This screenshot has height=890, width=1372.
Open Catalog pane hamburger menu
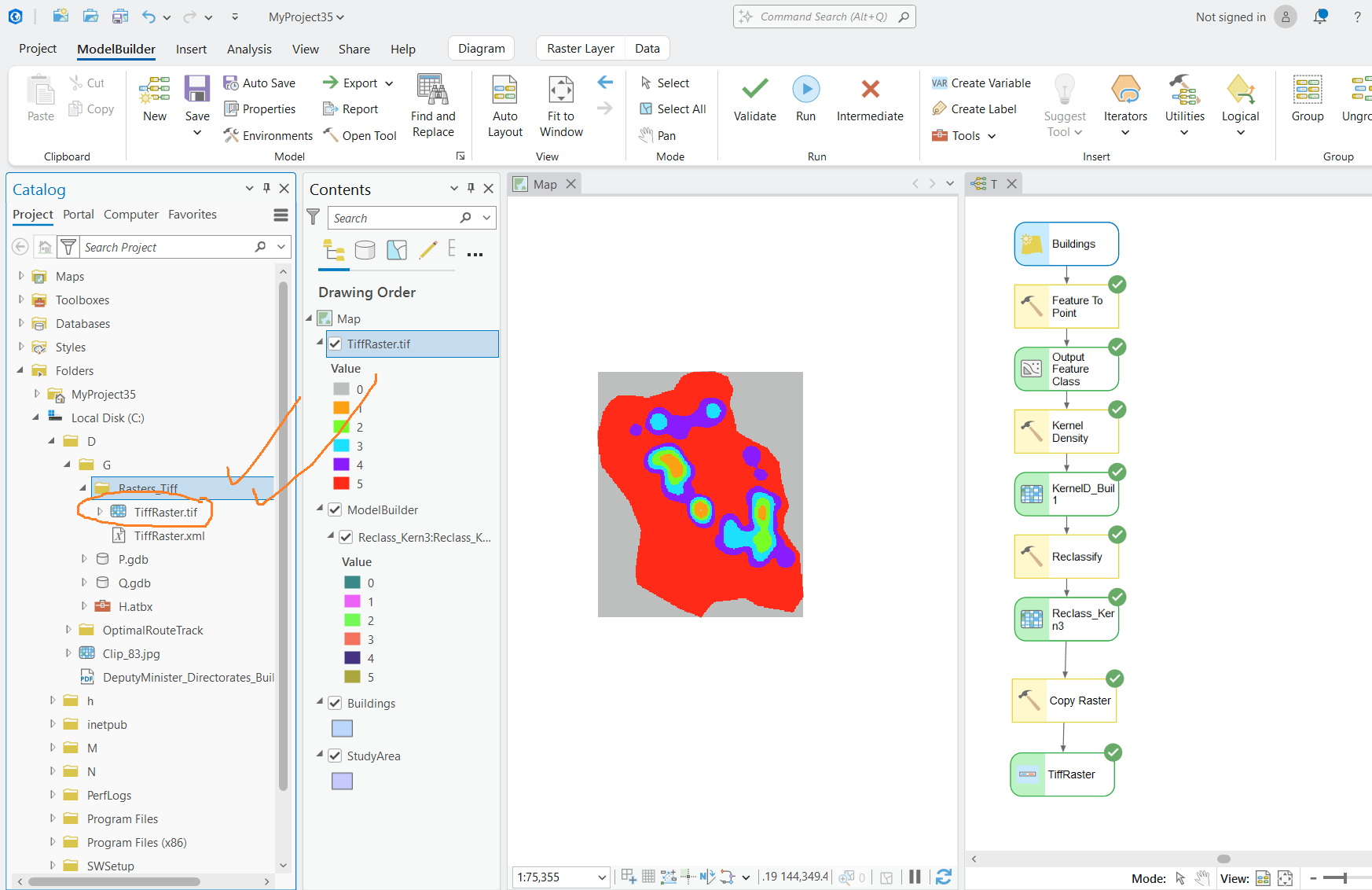click(x=281, y=215)
